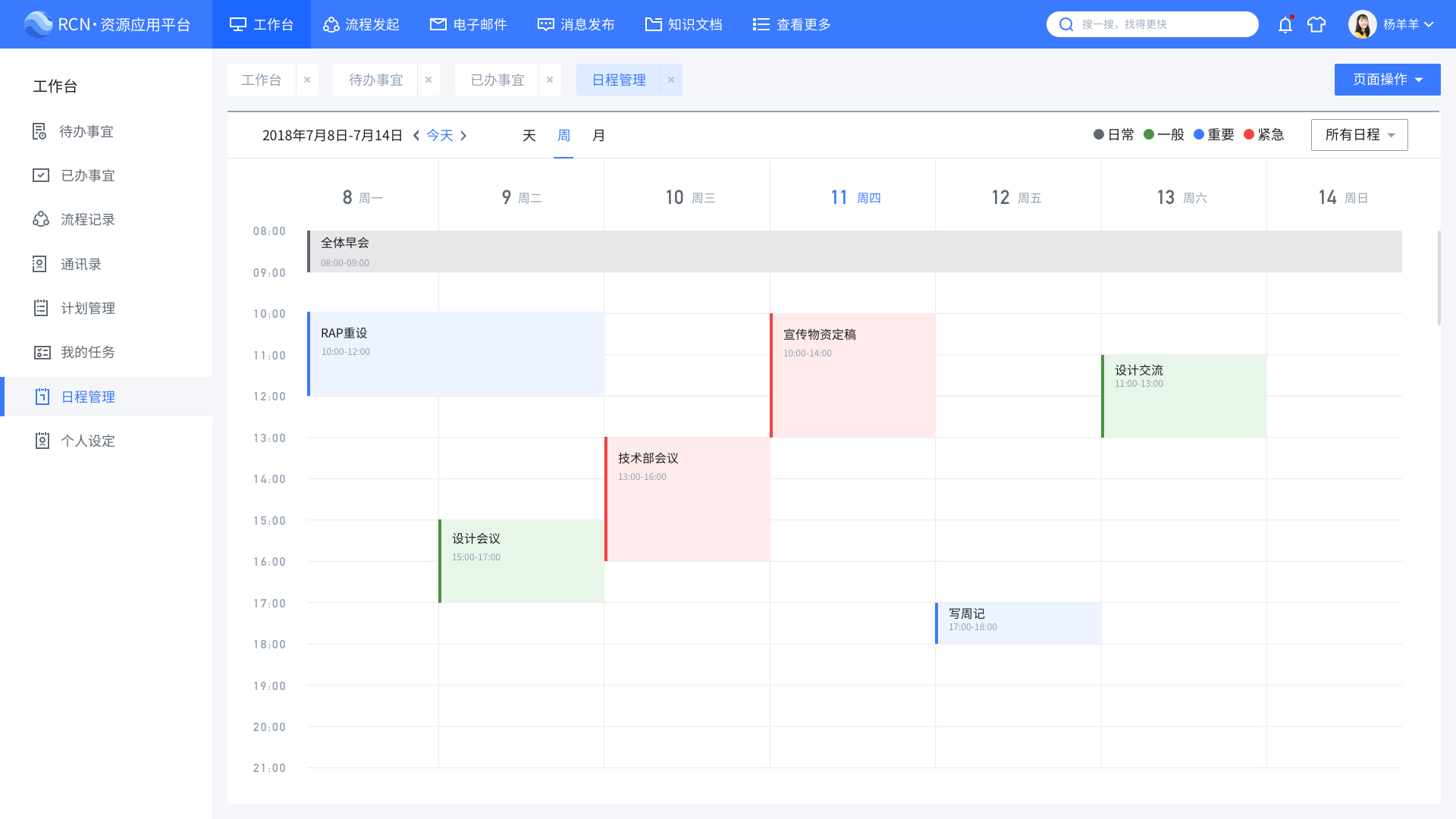Open 我的任务 in the sidebar
This screenshot has height=819, width=1456.
pyautogui.click(x=87, y=352)
